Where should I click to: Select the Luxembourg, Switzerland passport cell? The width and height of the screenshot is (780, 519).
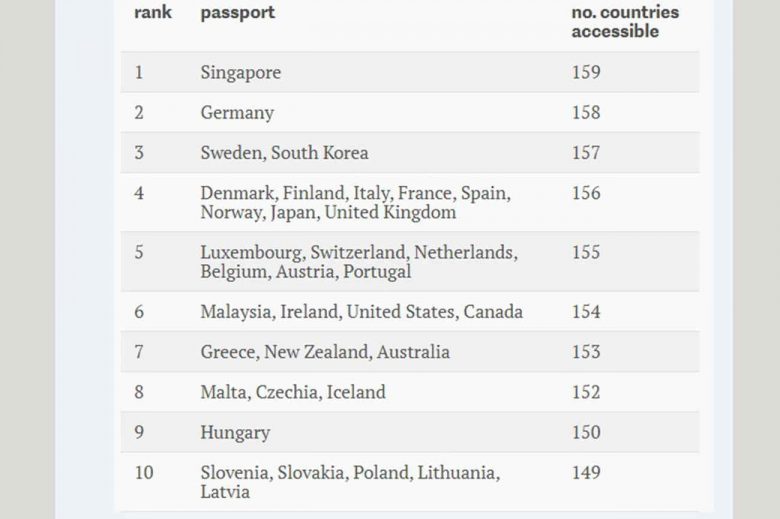[x=358, y=262]
